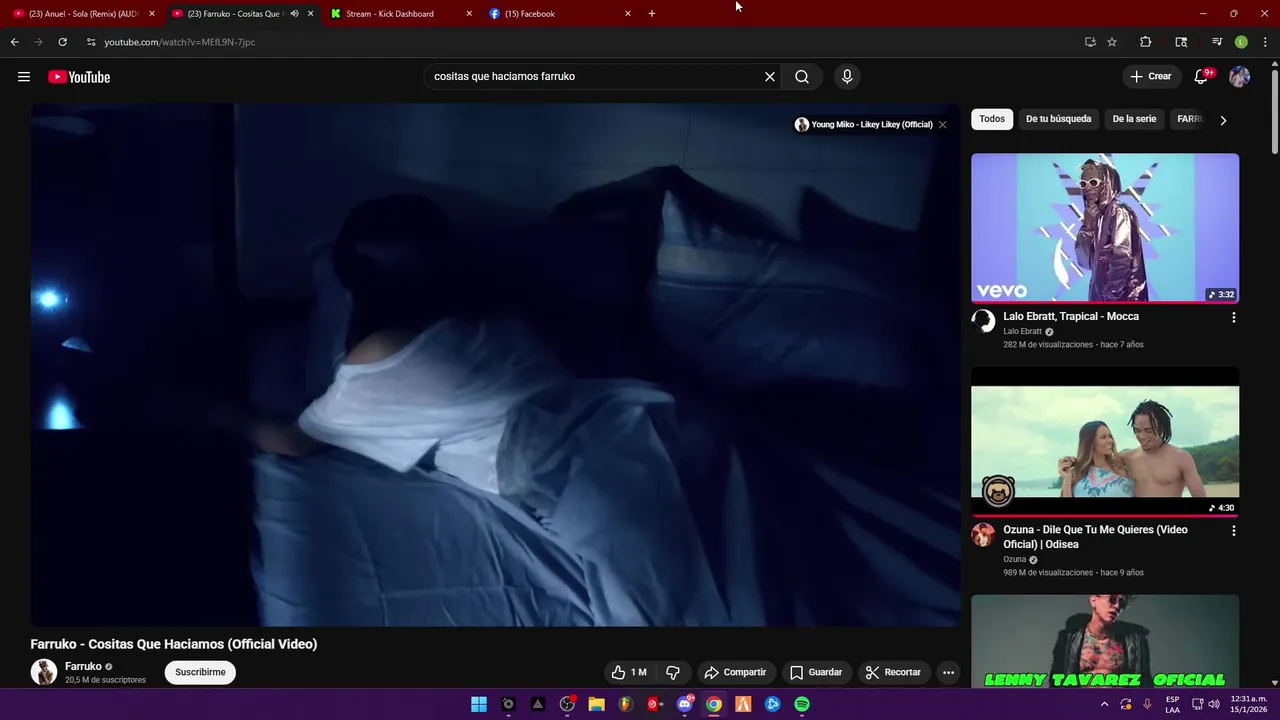1280x720 pixels.
Task: Close the Anuel Sola Remix tab
Action: click(x=152, y=14)
